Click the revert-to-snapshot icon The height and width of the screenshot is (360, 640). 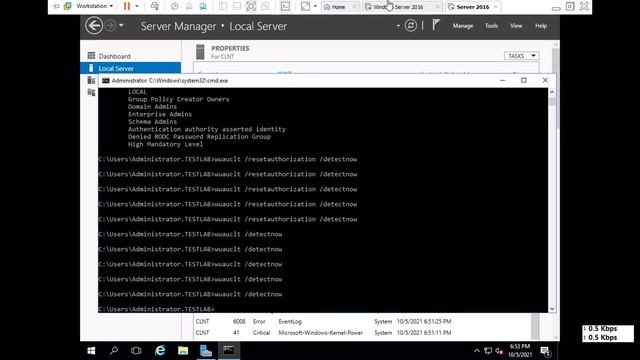(189, 6)
